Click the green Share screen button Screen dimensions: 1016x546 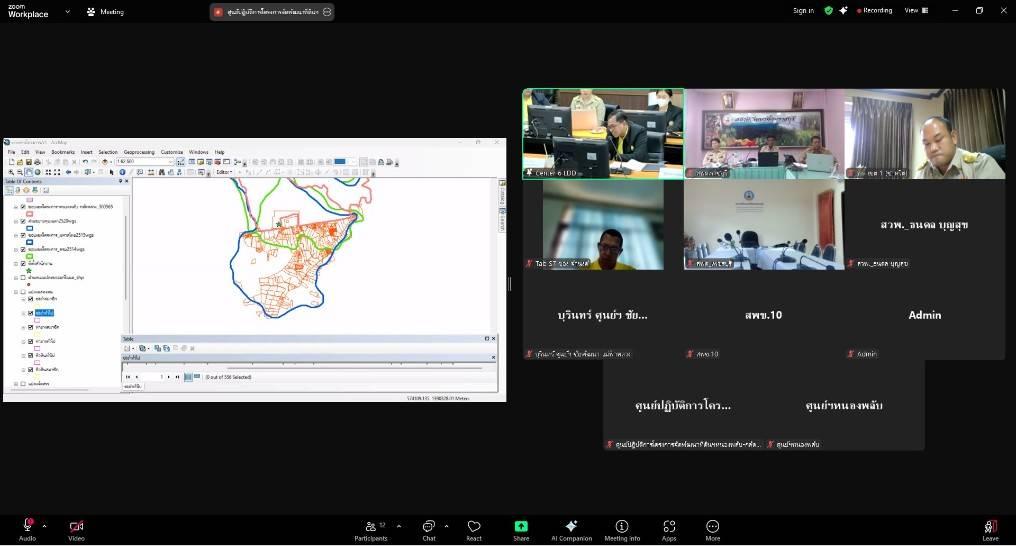point(521,527)
